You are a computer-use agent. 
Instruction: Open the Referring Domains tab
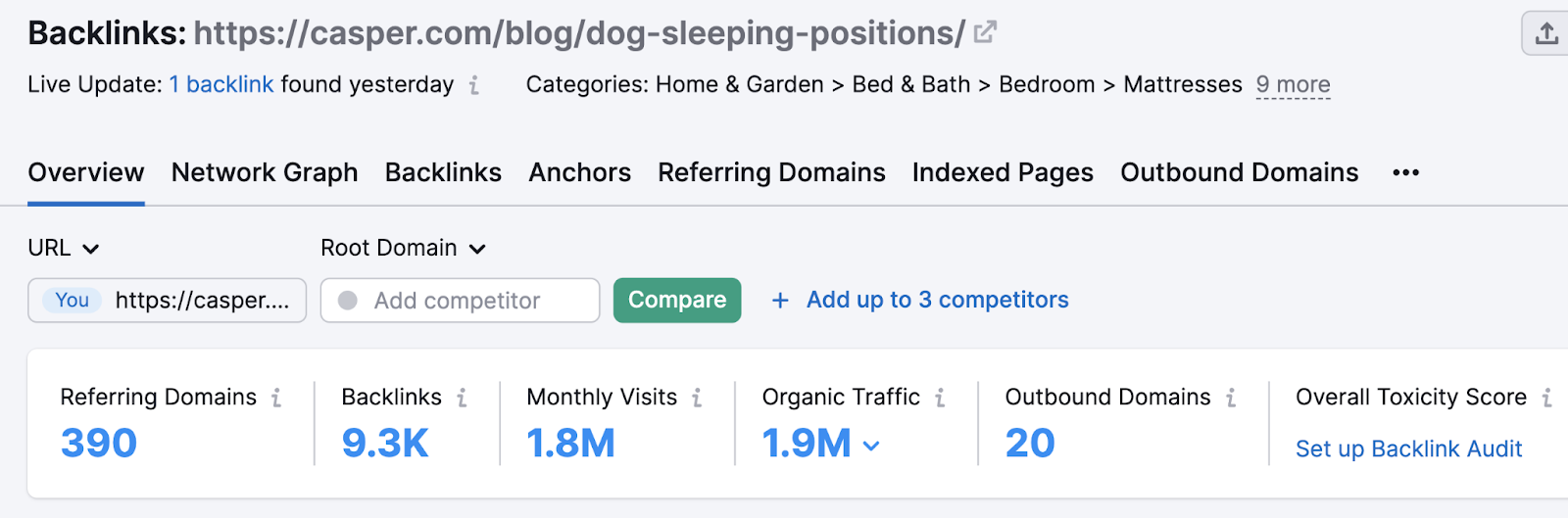click(771, 173)
